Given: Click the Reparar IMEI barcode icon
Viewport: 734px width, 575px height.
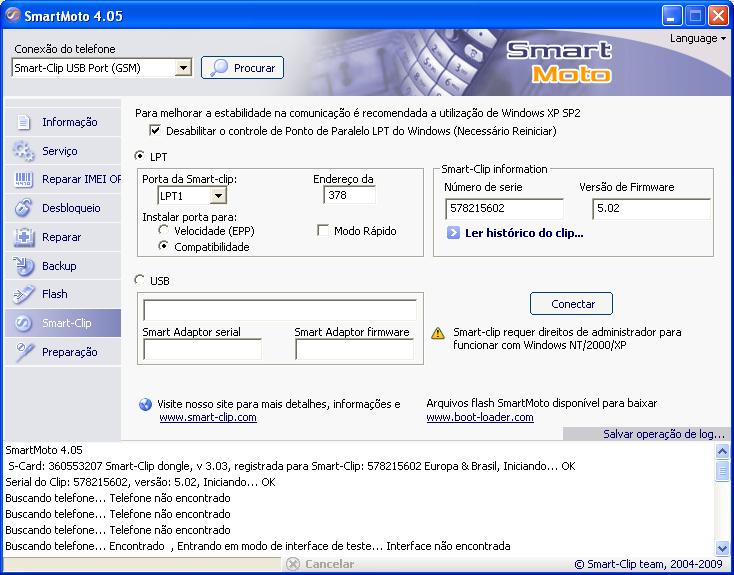Looking at the screenshot, I should tap(23, 180).
